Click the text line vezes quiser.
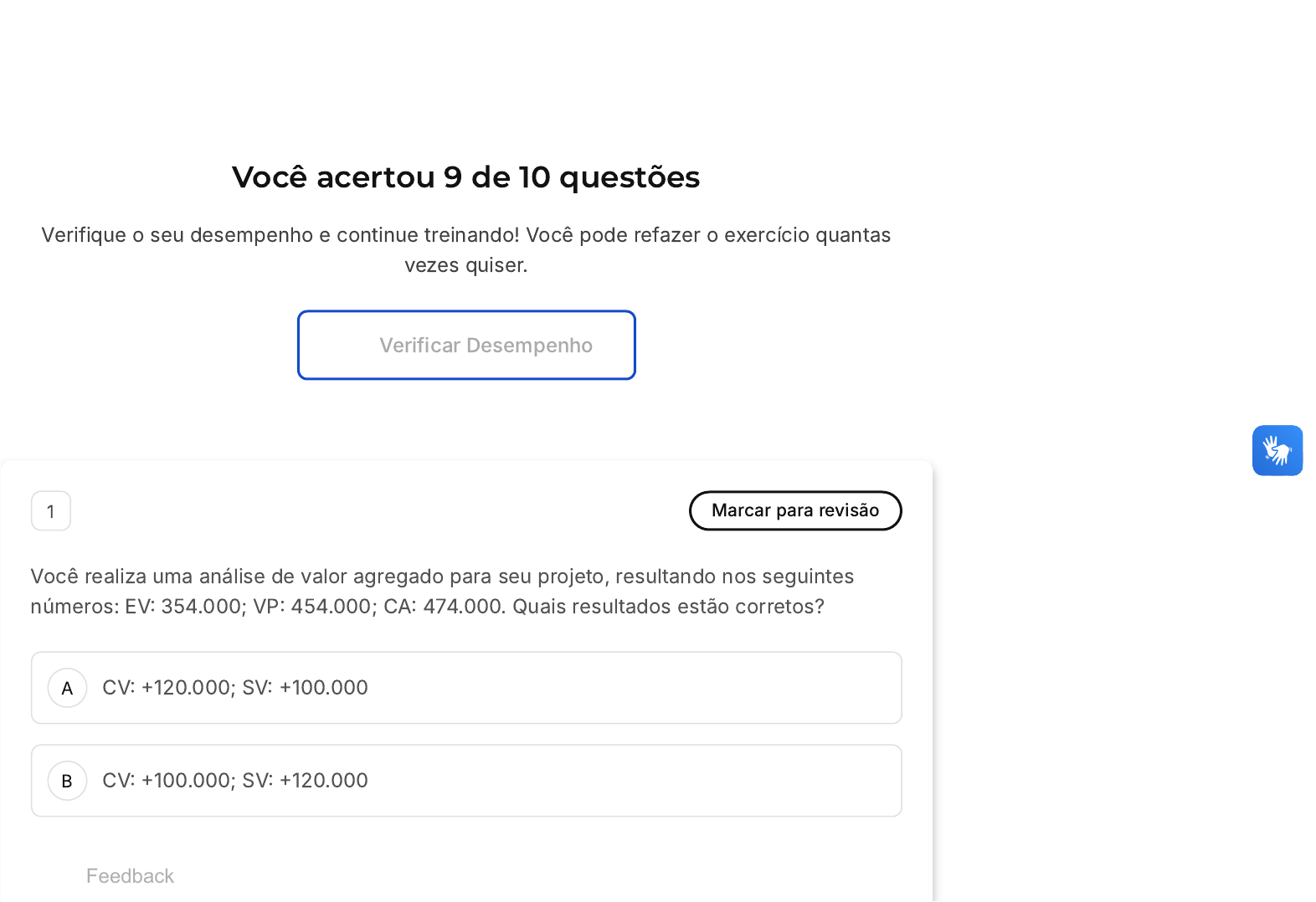This screenshot has height=902, width=1316. 465,265
